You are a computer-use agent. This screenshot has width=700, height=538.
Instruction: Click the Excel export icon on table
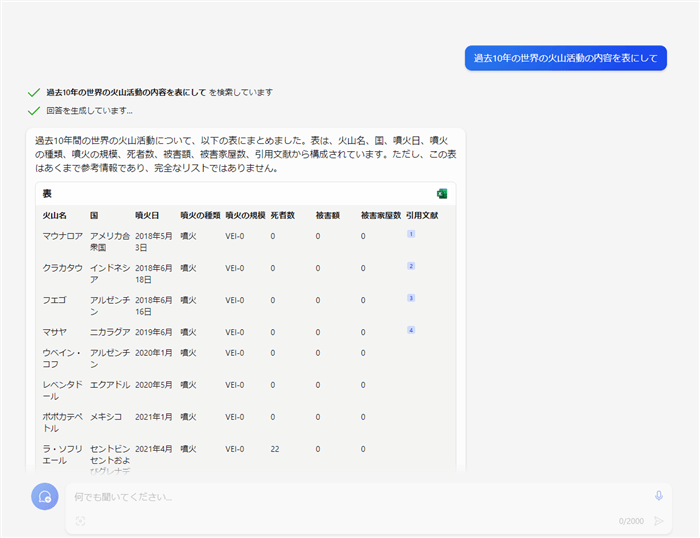[x=442, y=193]
